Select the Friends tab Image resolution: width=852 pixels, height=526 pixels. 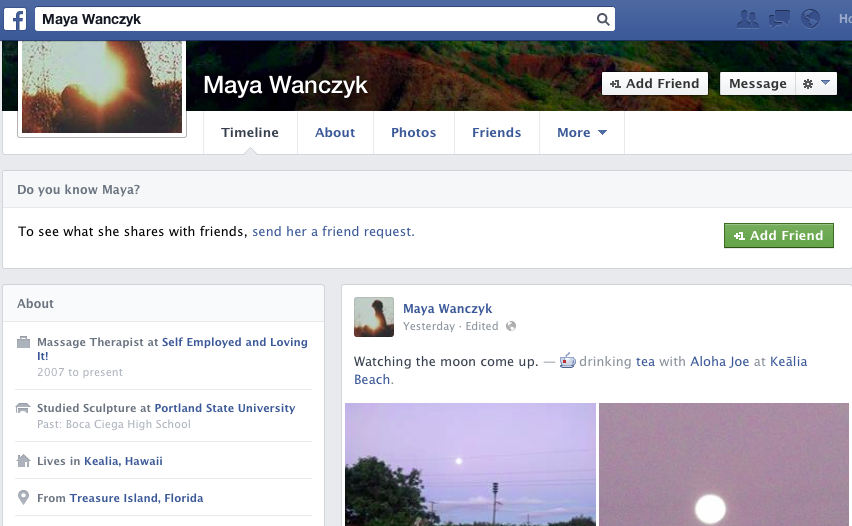[496, 132]
